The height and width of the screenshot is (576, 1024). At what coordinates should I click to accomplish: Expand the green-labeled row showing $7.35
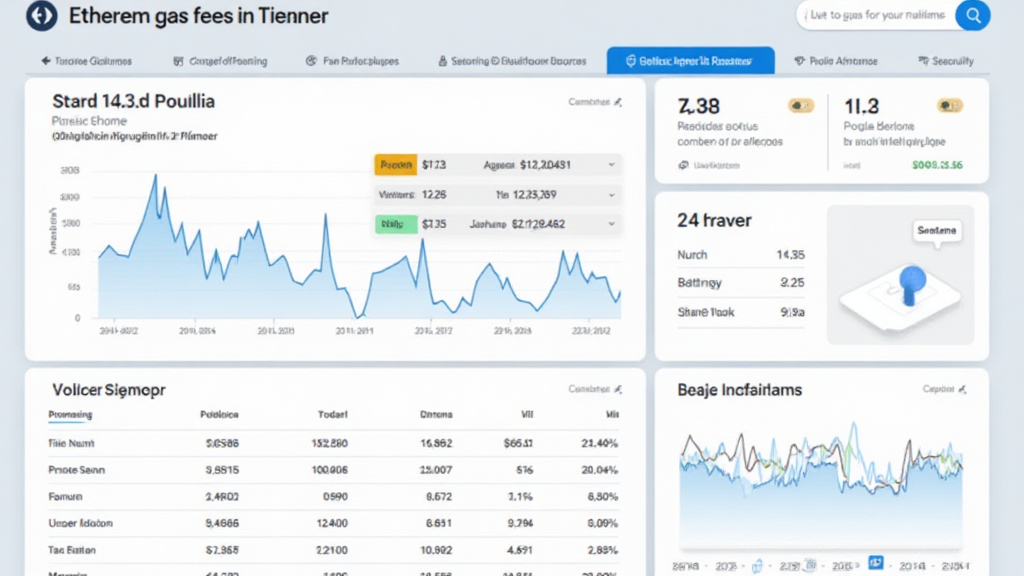(x=611, y=225)
